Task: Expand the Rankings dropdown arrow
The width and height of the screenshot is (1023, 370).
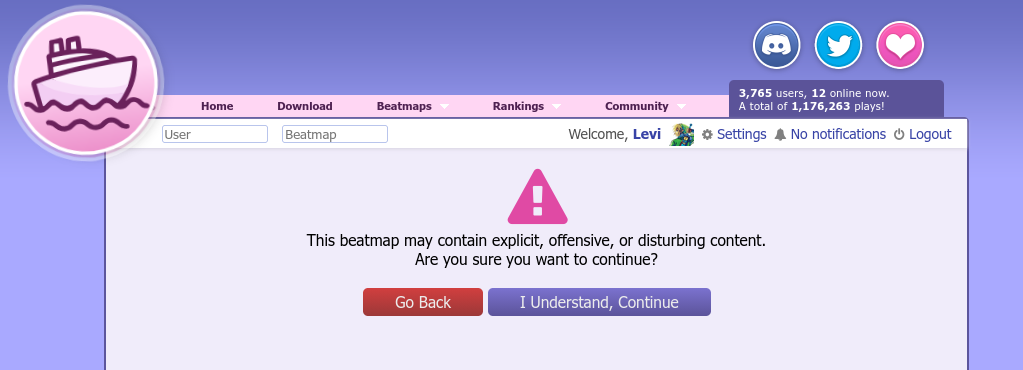Action: 557,106
